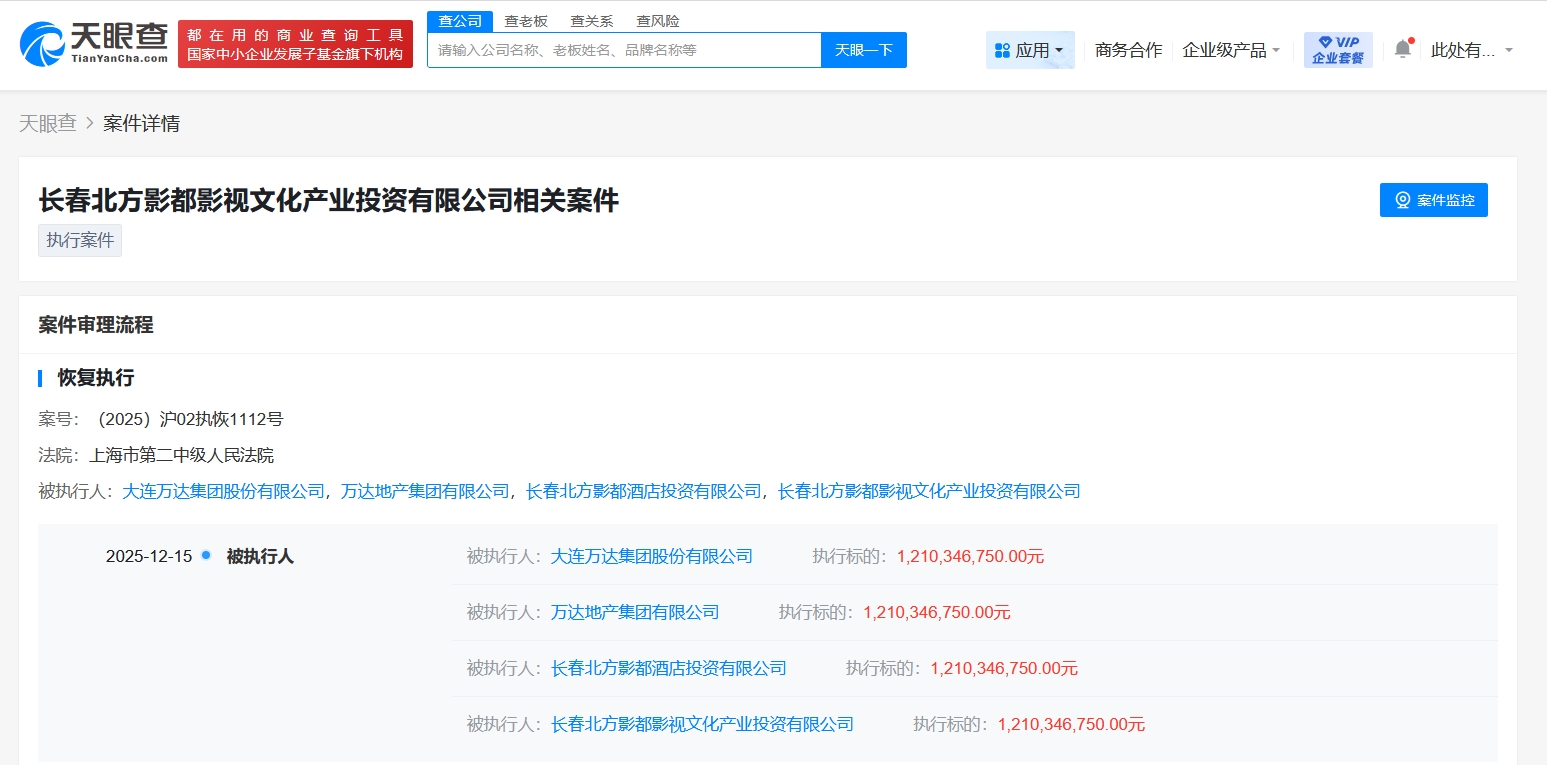
Task: Switch to the 查老板 search tab
Action: 526,21
